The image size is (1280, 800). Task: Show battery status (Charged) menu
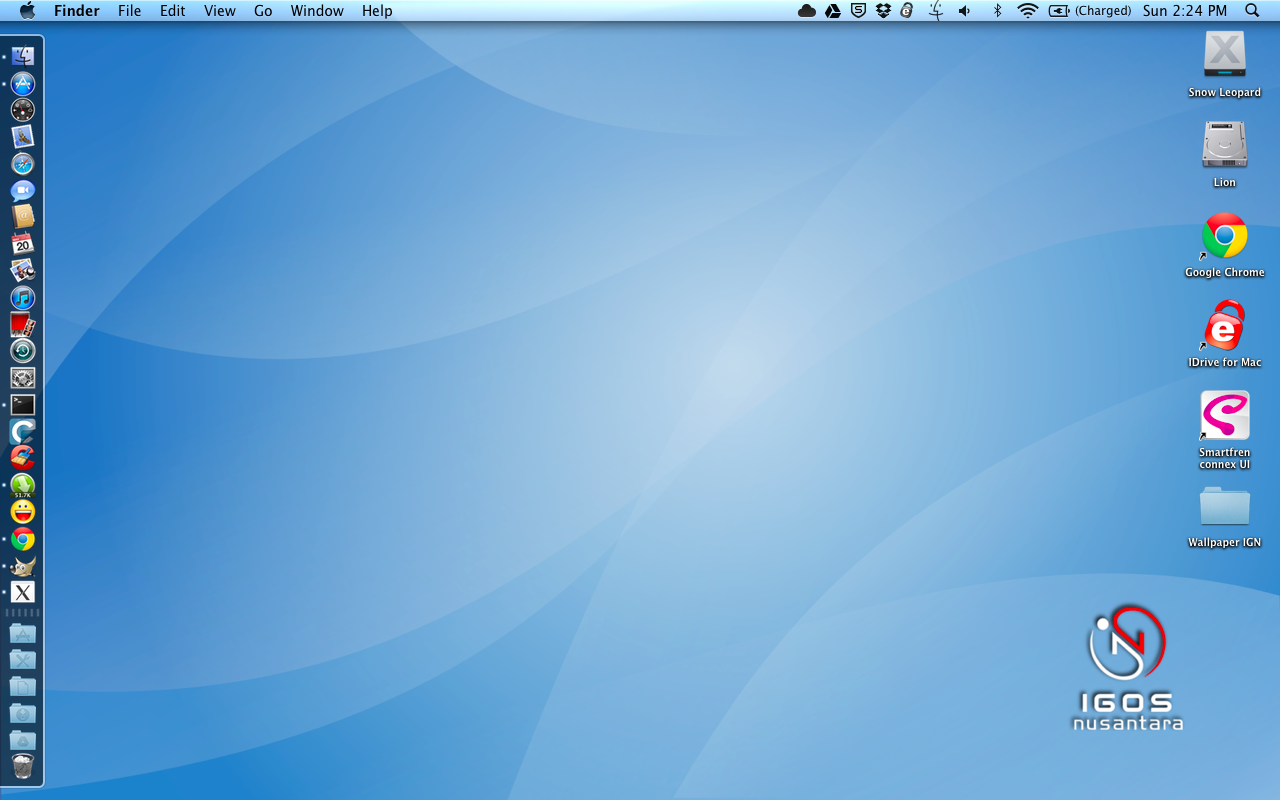point(1090,11)
